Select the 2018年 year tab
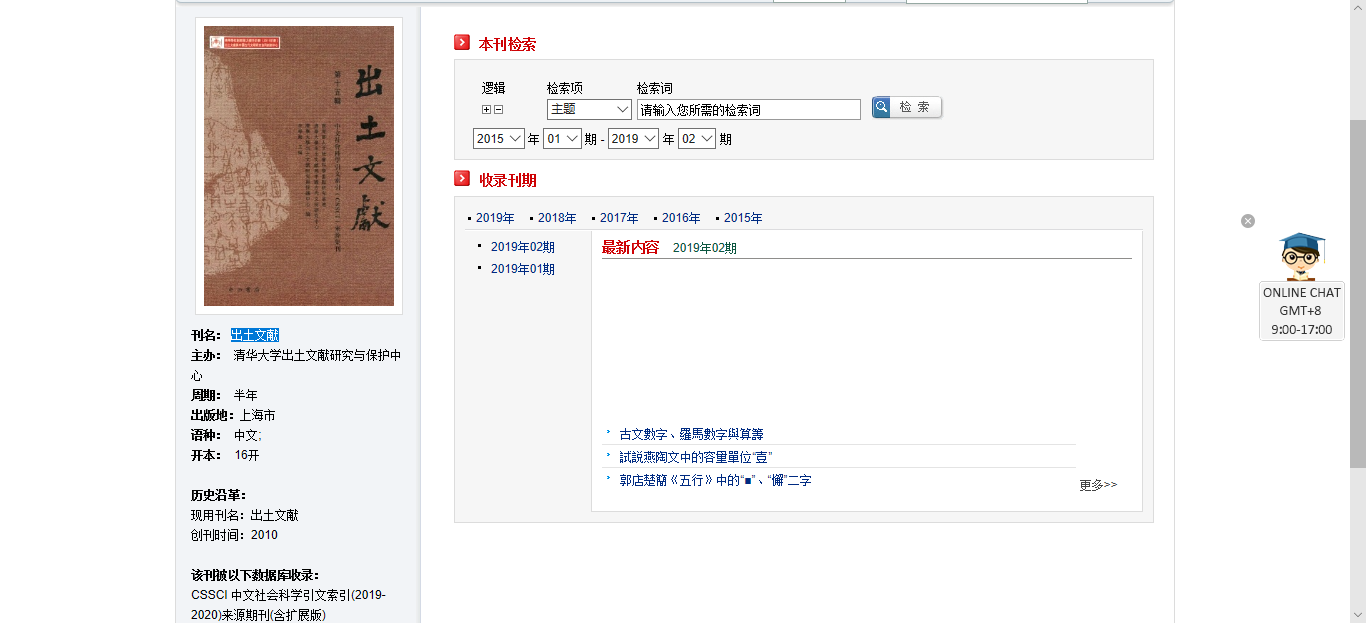 point(557,218)
